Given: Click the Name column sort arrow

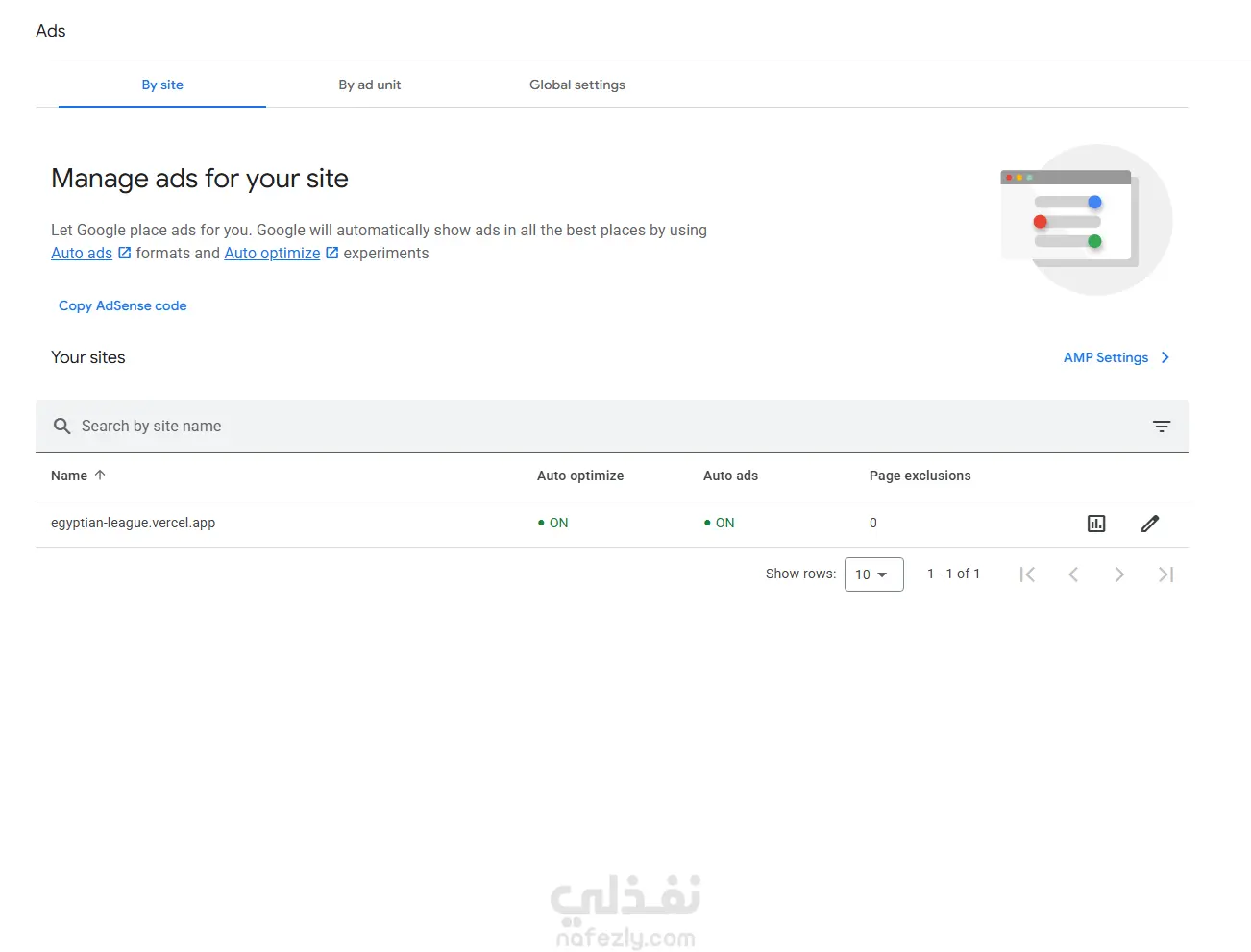Looking at the screenshot, I should point(100,476).
